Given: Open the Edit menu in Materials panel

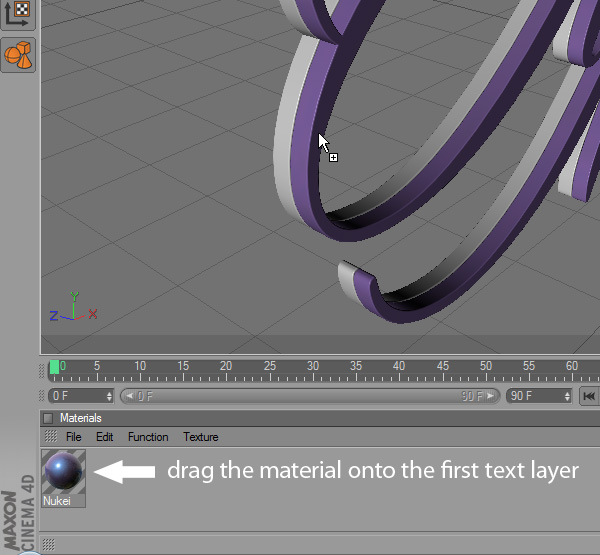Looking at the screenshot, I should pyautogui.click(x=104, y=437).
